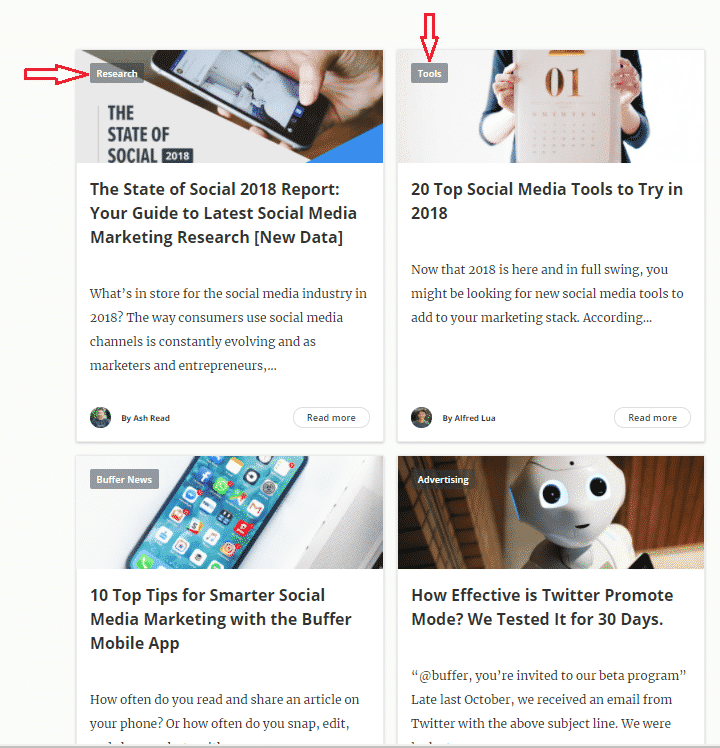The width and height of the screenshot is (720, 748).
Task: Click Ash Read's author avatar
Action: [x=100, y=417]
